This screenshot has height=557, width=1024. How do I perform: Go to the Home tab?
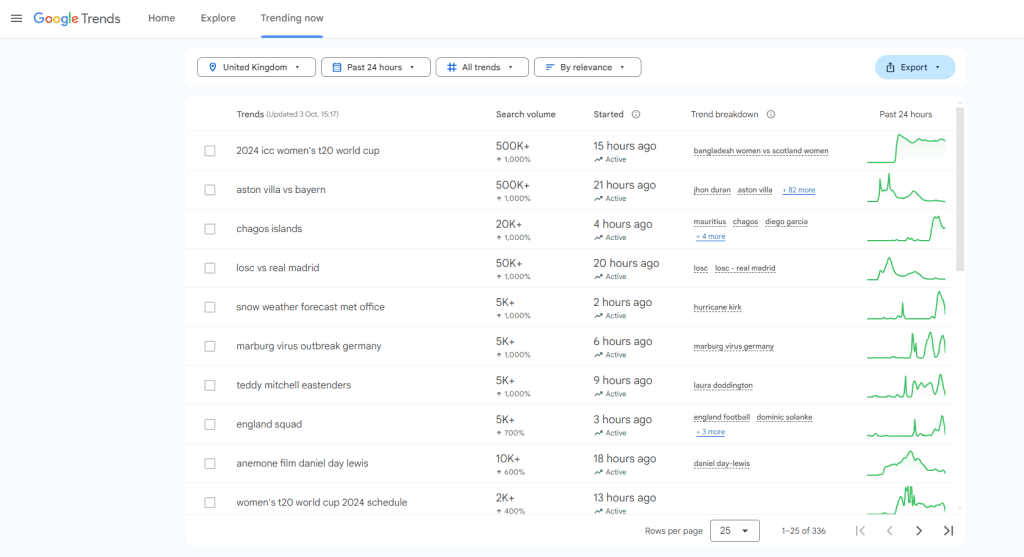click(x=161, y=18)
